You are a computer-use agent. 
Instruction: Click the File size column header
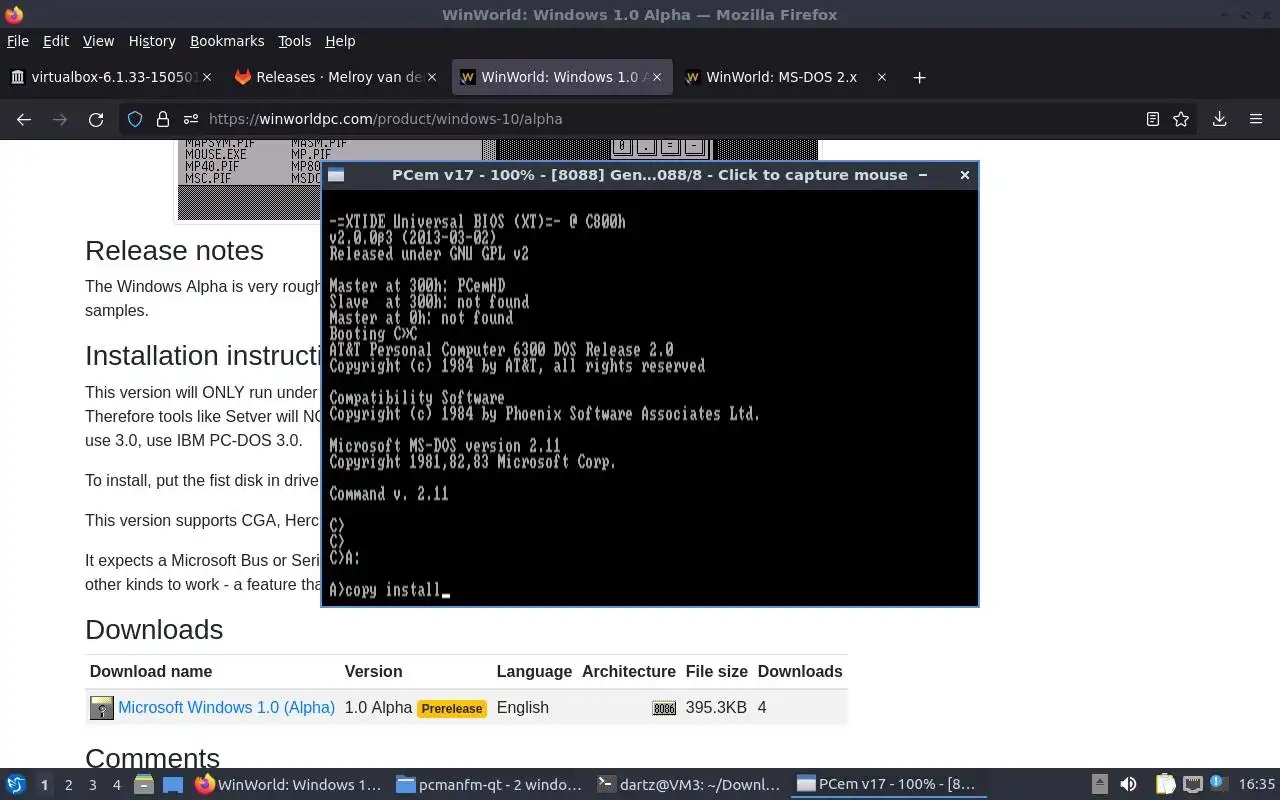[x=717, y=672]
